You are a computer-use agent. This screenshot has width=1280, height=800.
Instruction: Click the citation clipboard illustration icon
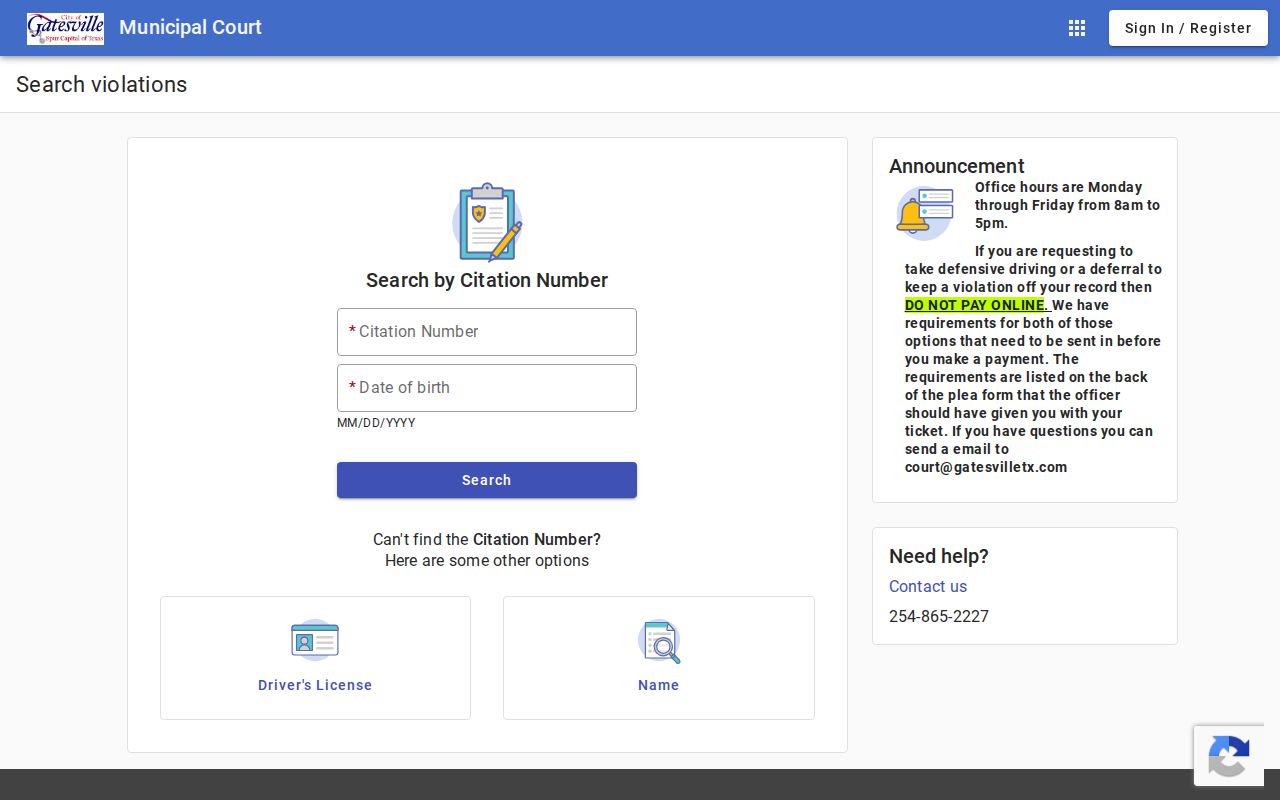[x=487, y=222]
